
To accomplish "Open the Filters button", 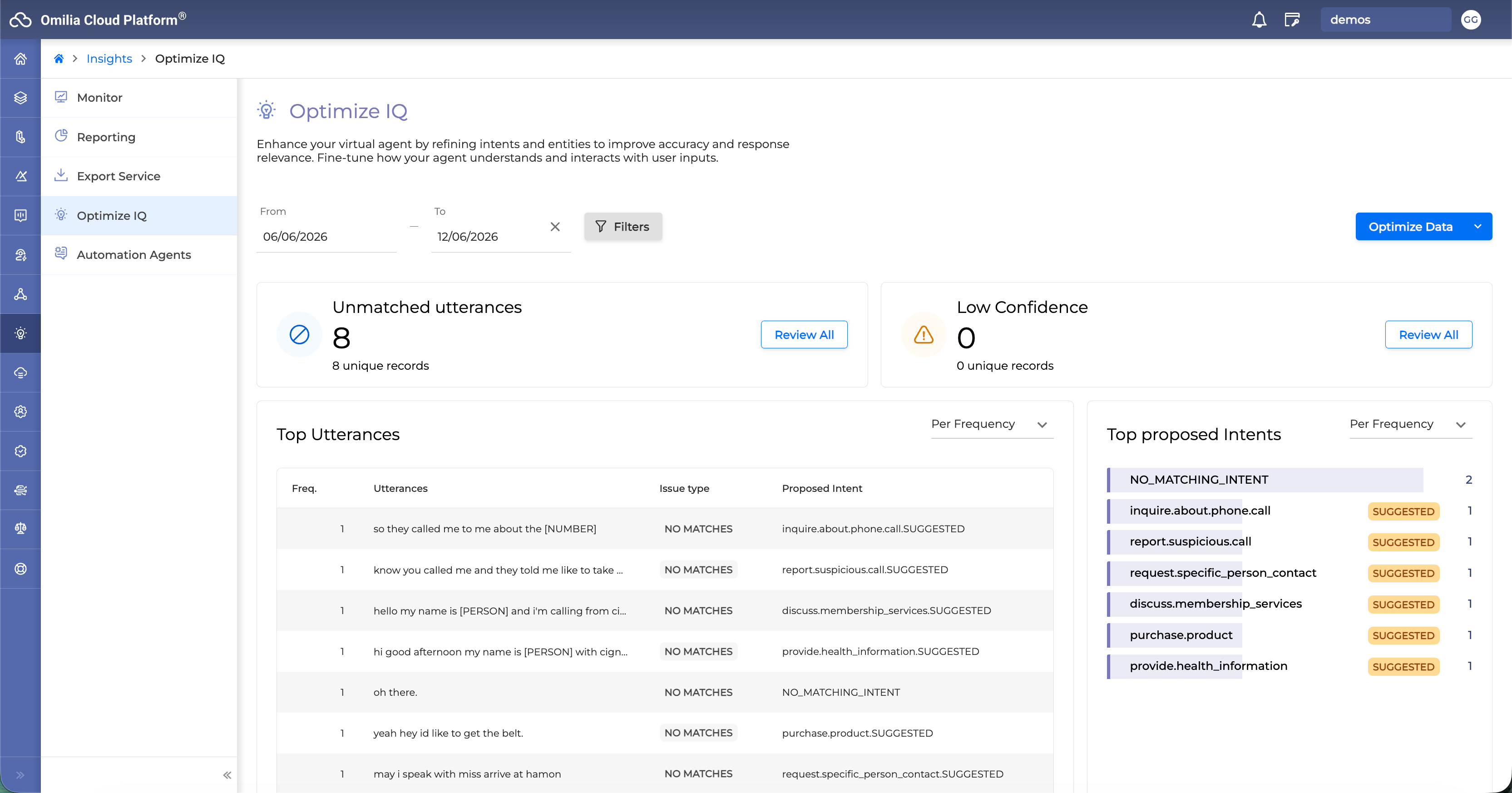I will click(x=623, y=227).
